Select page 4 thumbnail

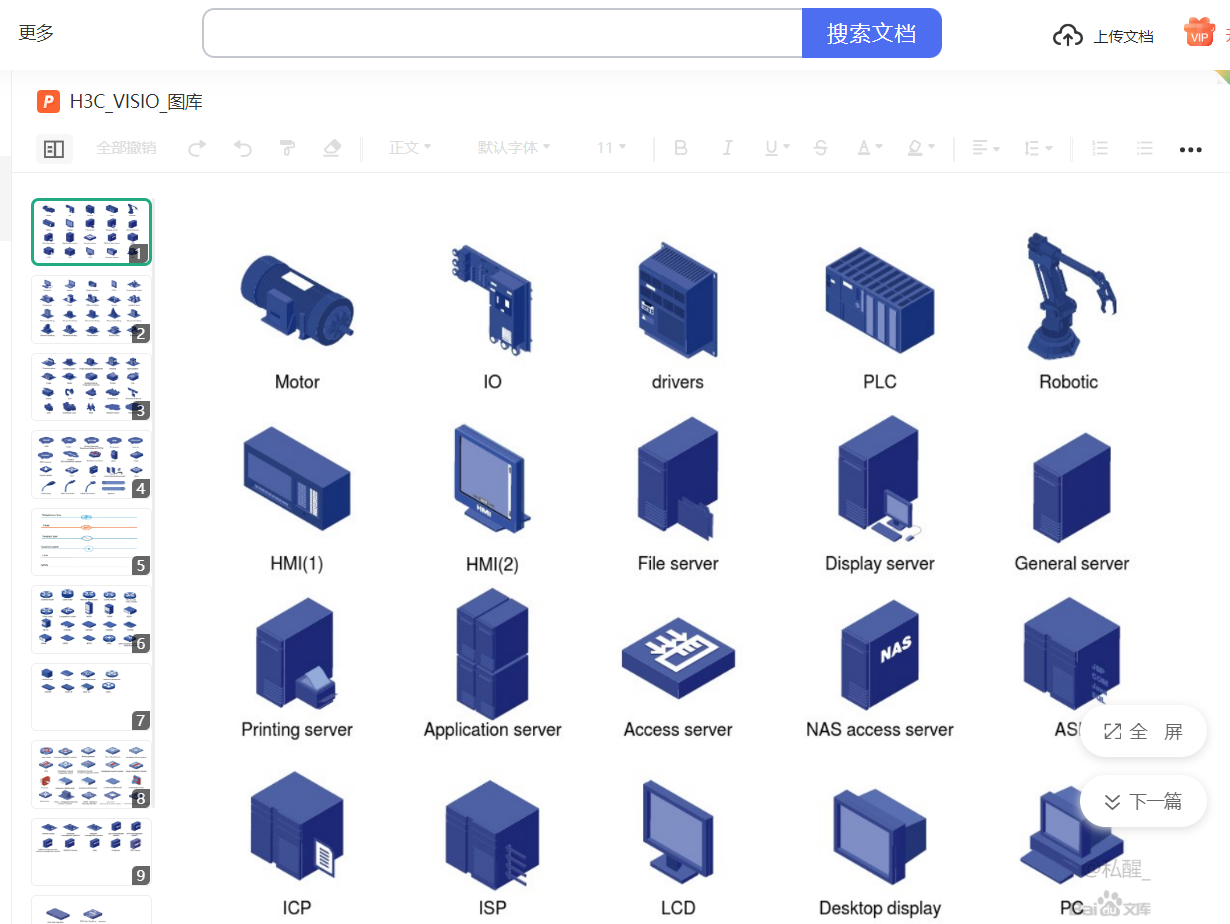click(91, 465)
